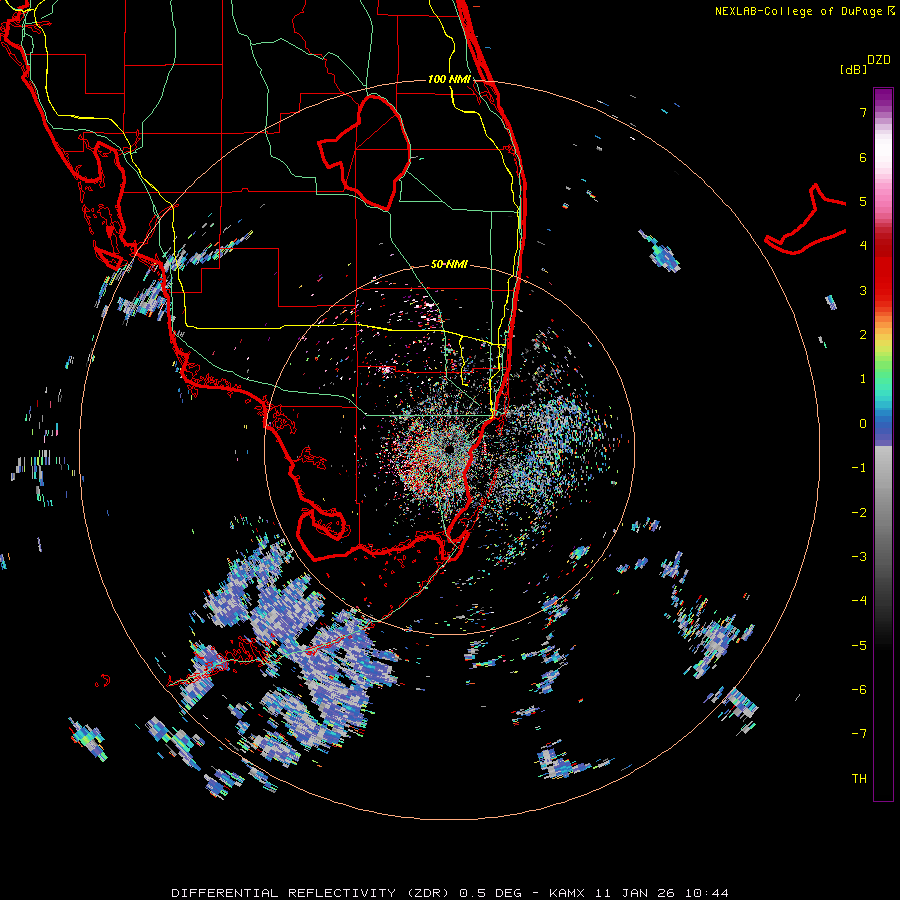Click the 11 JAN 26 date text

(634, 893)
